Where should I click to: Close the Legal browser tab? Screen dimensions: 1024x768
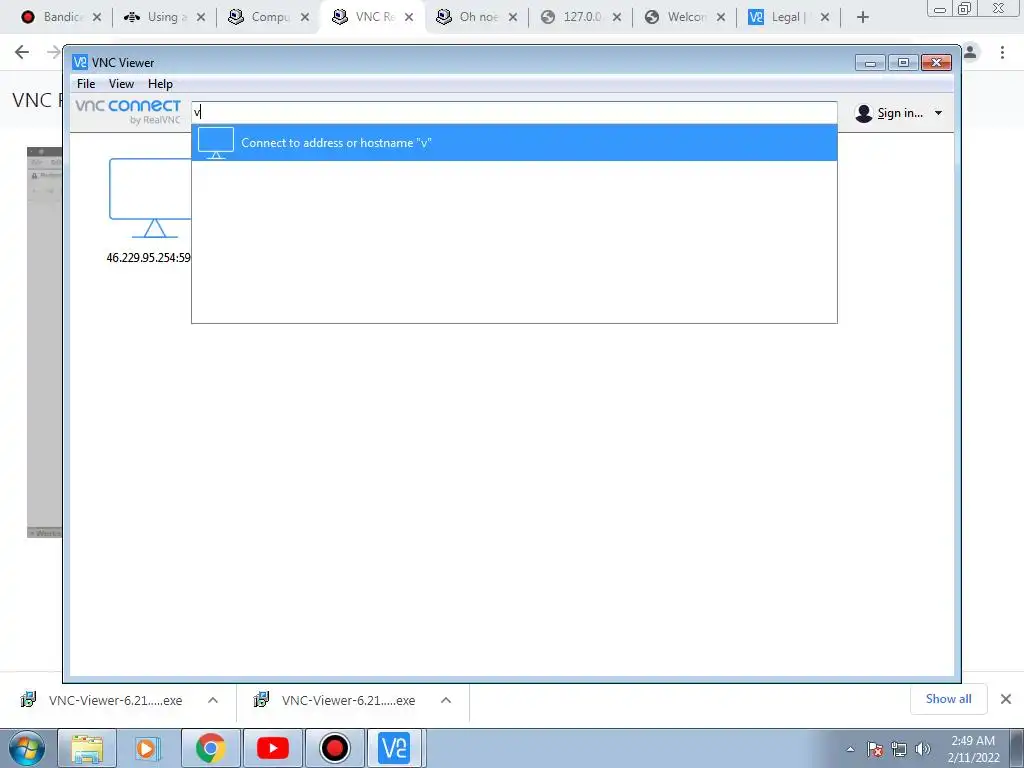825,17
